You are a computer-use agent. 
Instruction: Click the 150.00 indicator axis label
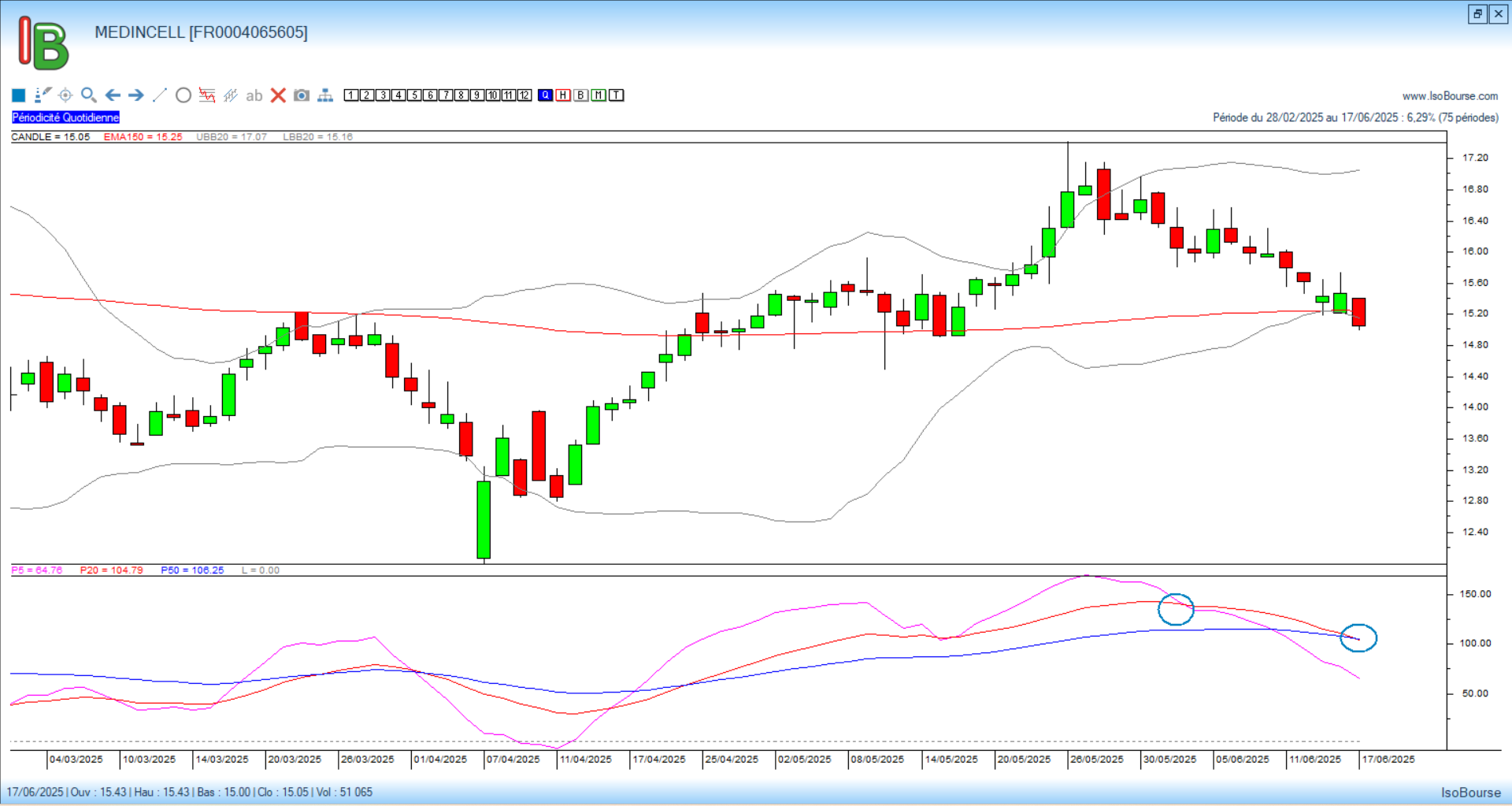pos(1475,594)
